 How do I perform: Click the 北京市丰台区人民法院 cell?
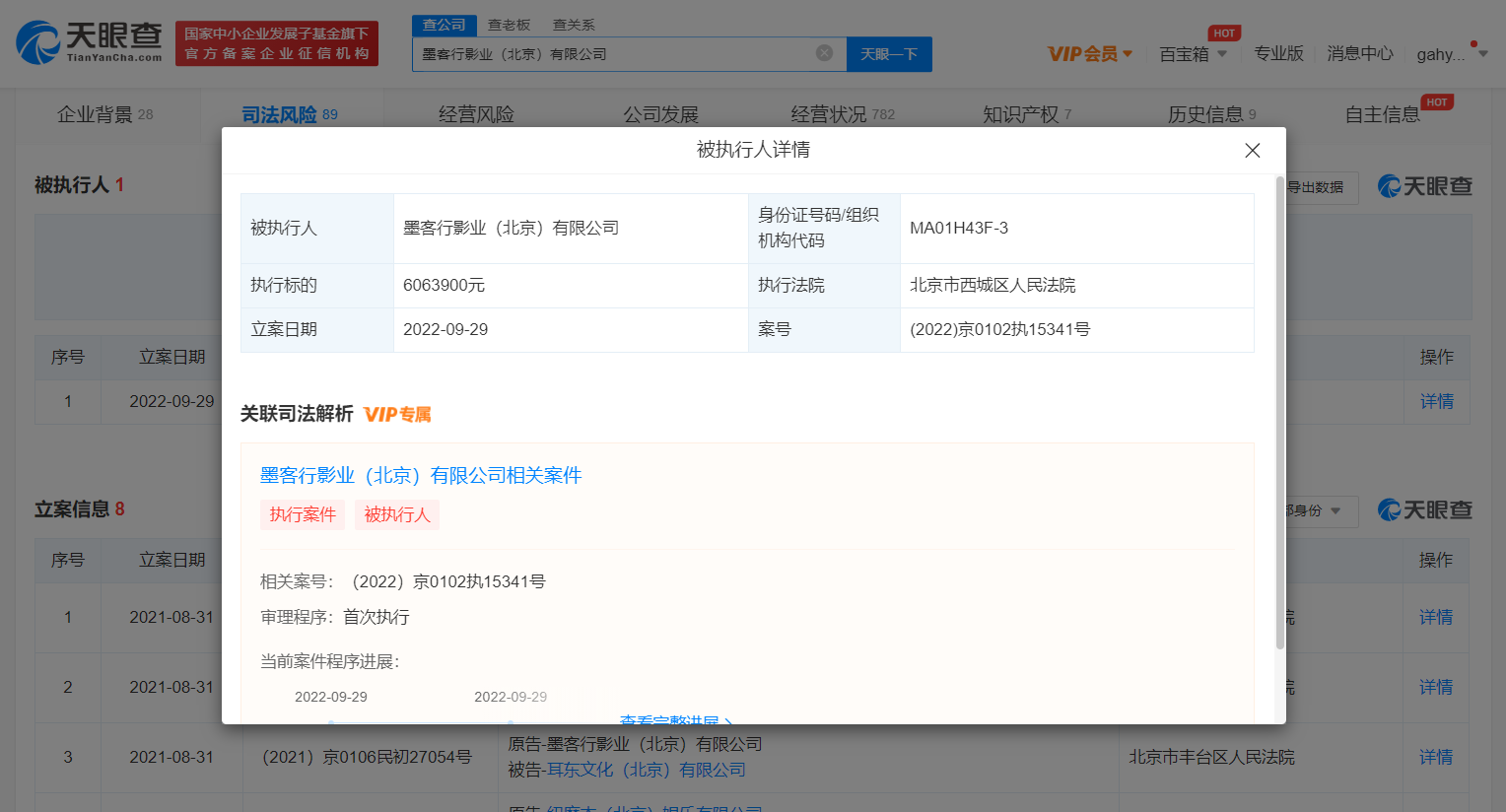[1211, 757]
